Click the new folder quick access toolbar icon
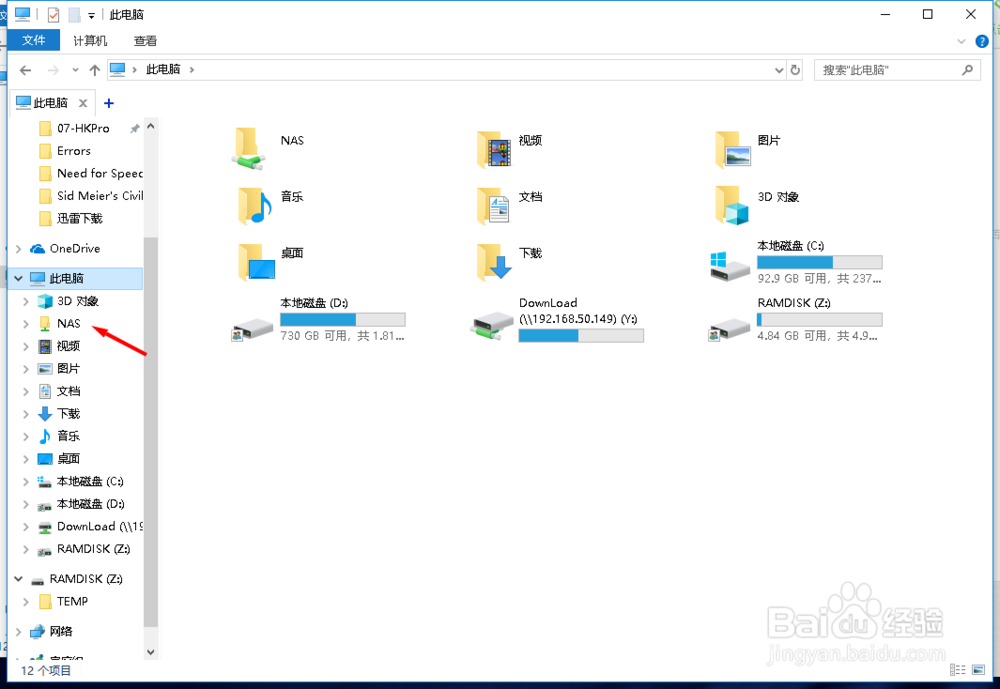The height and width of the screenshot is (689, 1000). point(75,15)
